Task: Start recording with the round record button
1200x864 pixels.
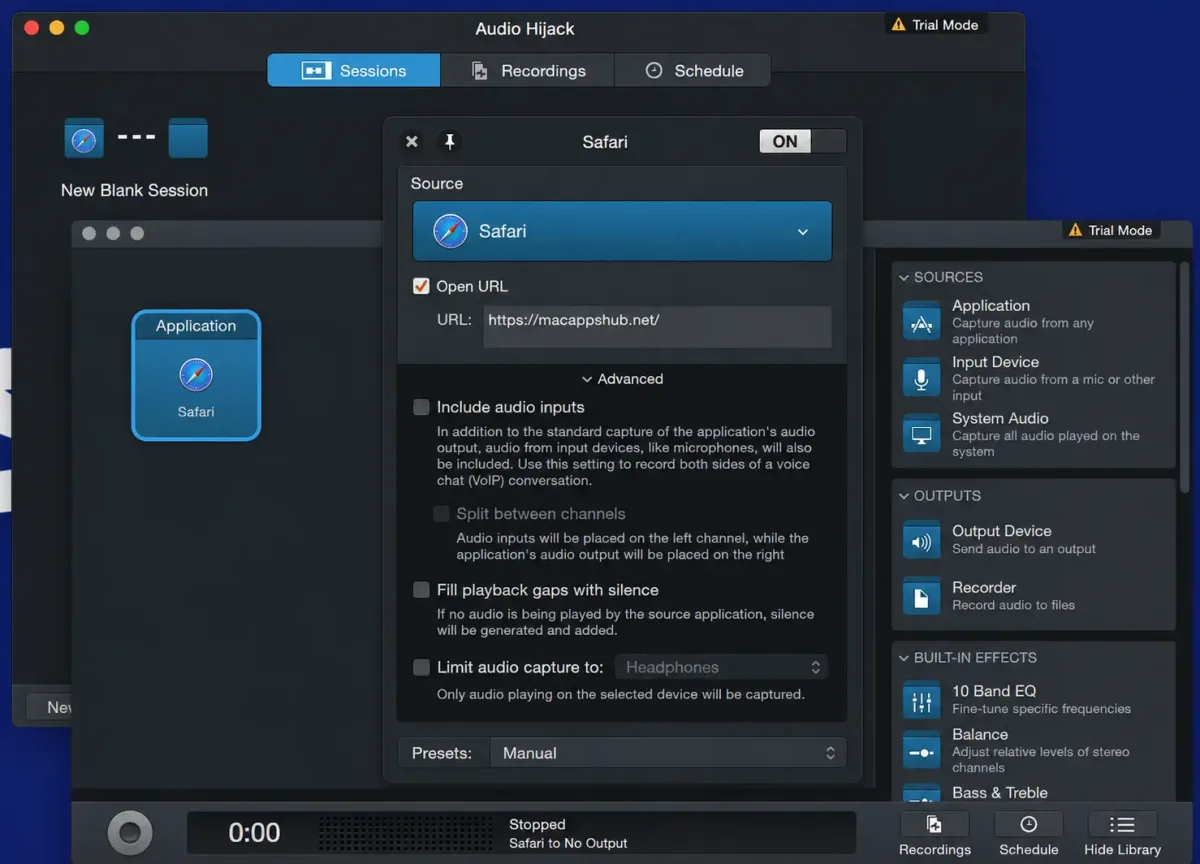Action: click(130, 832)
